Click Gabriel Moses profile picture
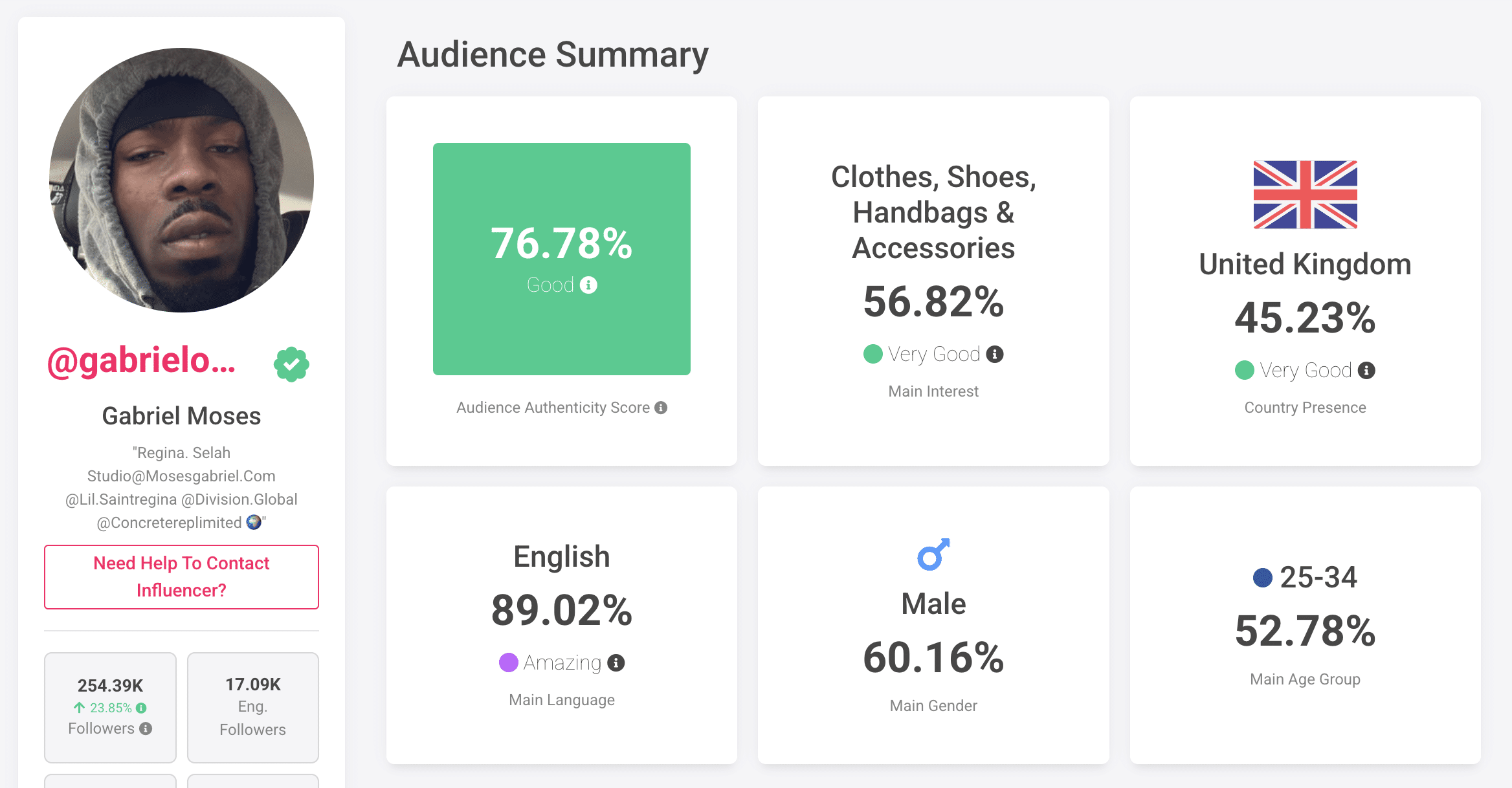This screenshot has width=1512, height=788. (x=181, y=180)
